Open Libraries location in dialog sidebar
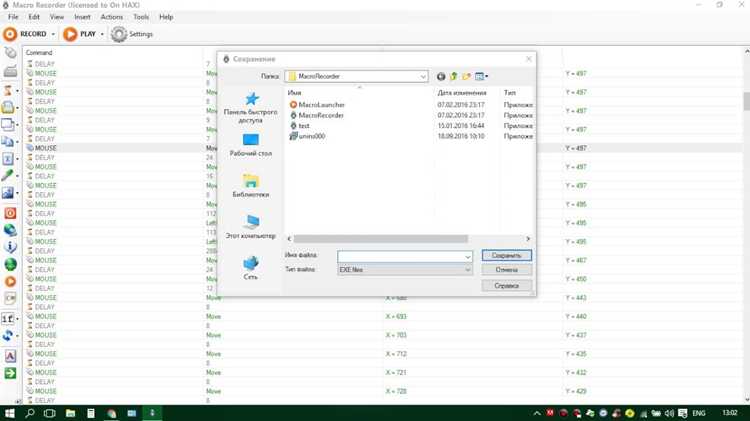The height and width of the screenshot is (421, 750). pyautogui.click(x=251, y=186)
